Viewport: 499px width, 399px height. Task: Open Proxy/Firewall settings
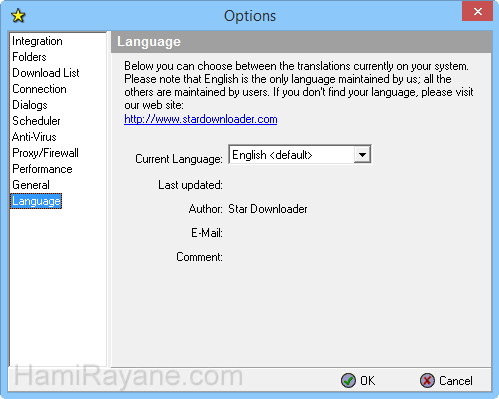[45, 153]
